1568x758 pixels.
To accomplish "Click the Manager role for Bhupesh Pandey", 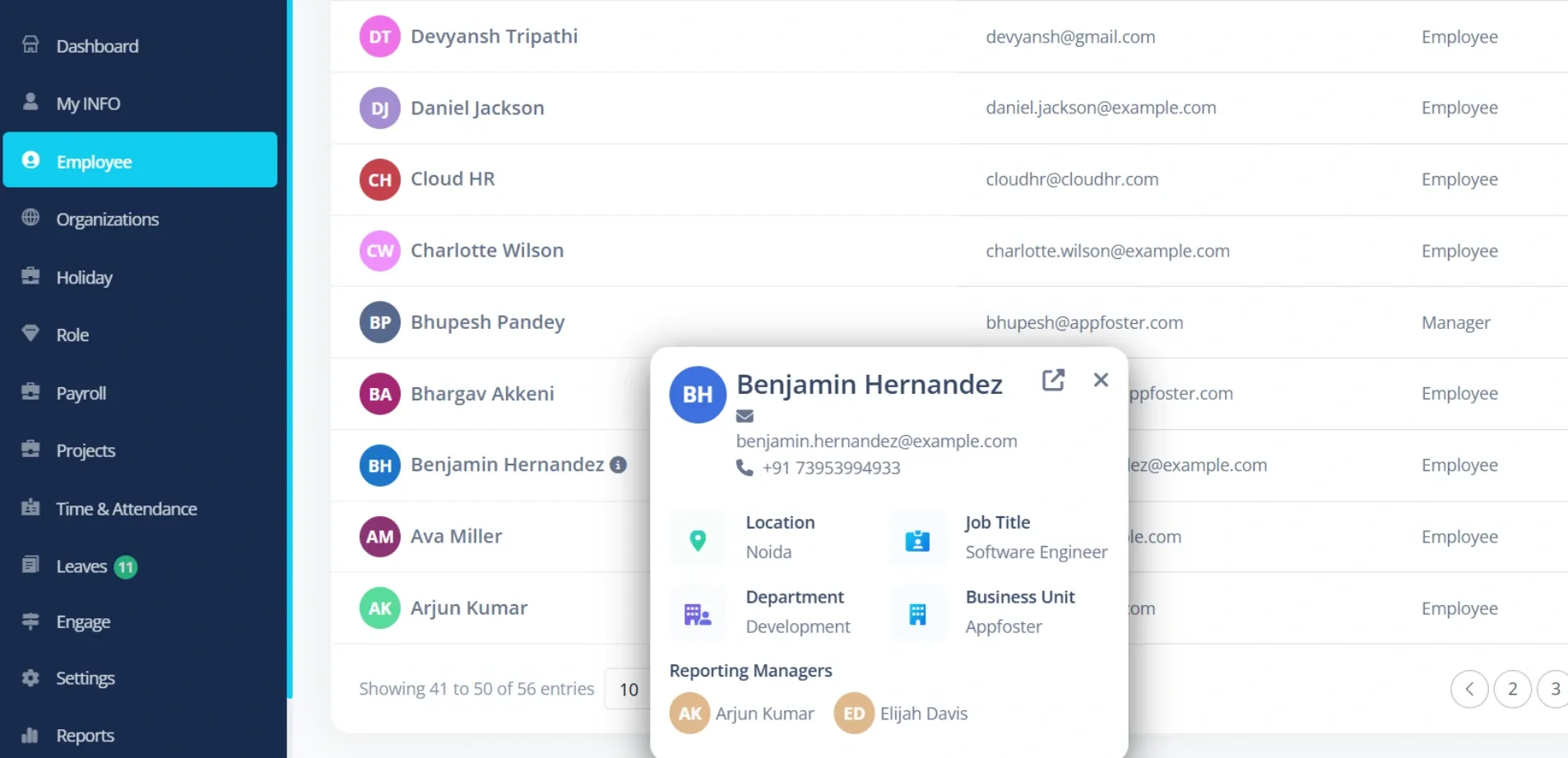I will 1455,322.
